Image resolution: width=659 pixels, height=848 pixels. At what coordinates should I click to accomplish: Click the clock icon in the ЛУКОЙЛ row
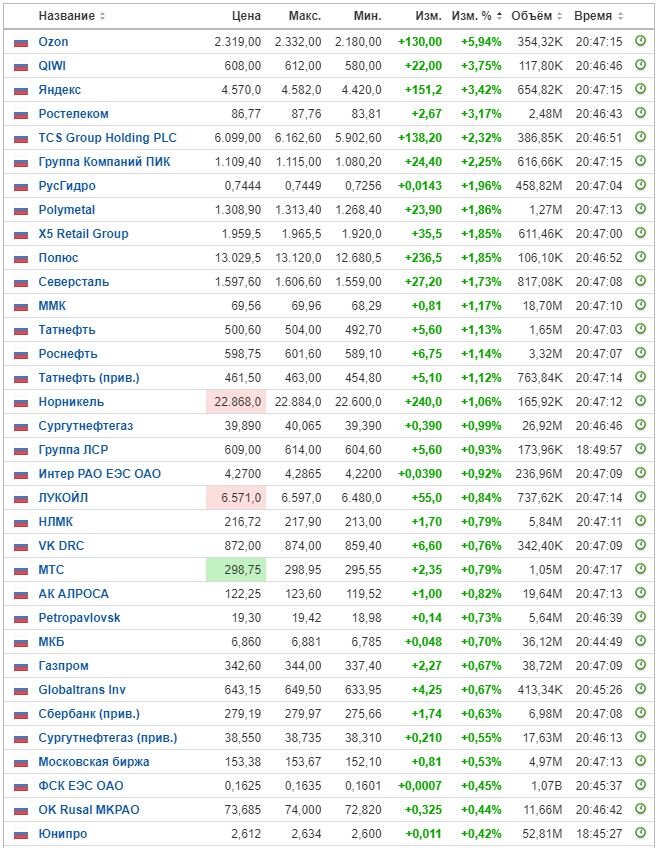click(640, 497)
